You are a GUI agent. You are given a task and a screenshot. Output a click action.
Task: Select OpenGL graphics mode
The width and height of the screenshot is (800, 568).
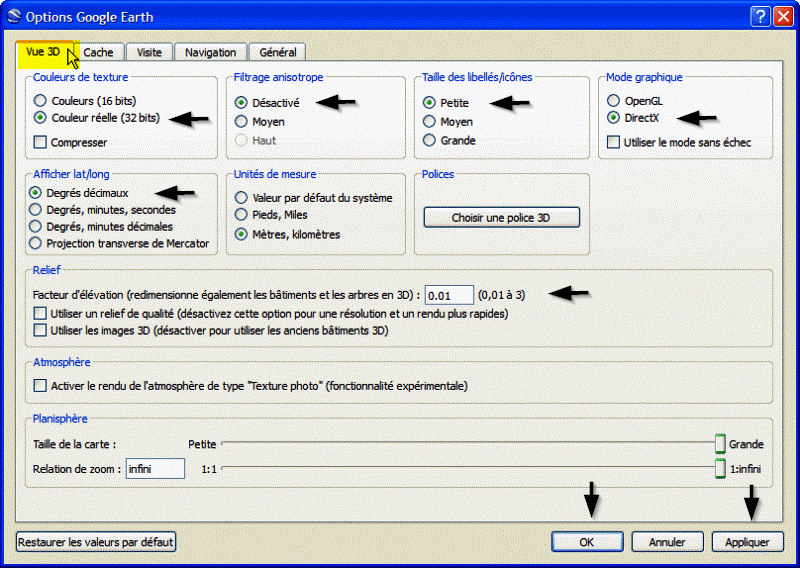pos(613,101)
